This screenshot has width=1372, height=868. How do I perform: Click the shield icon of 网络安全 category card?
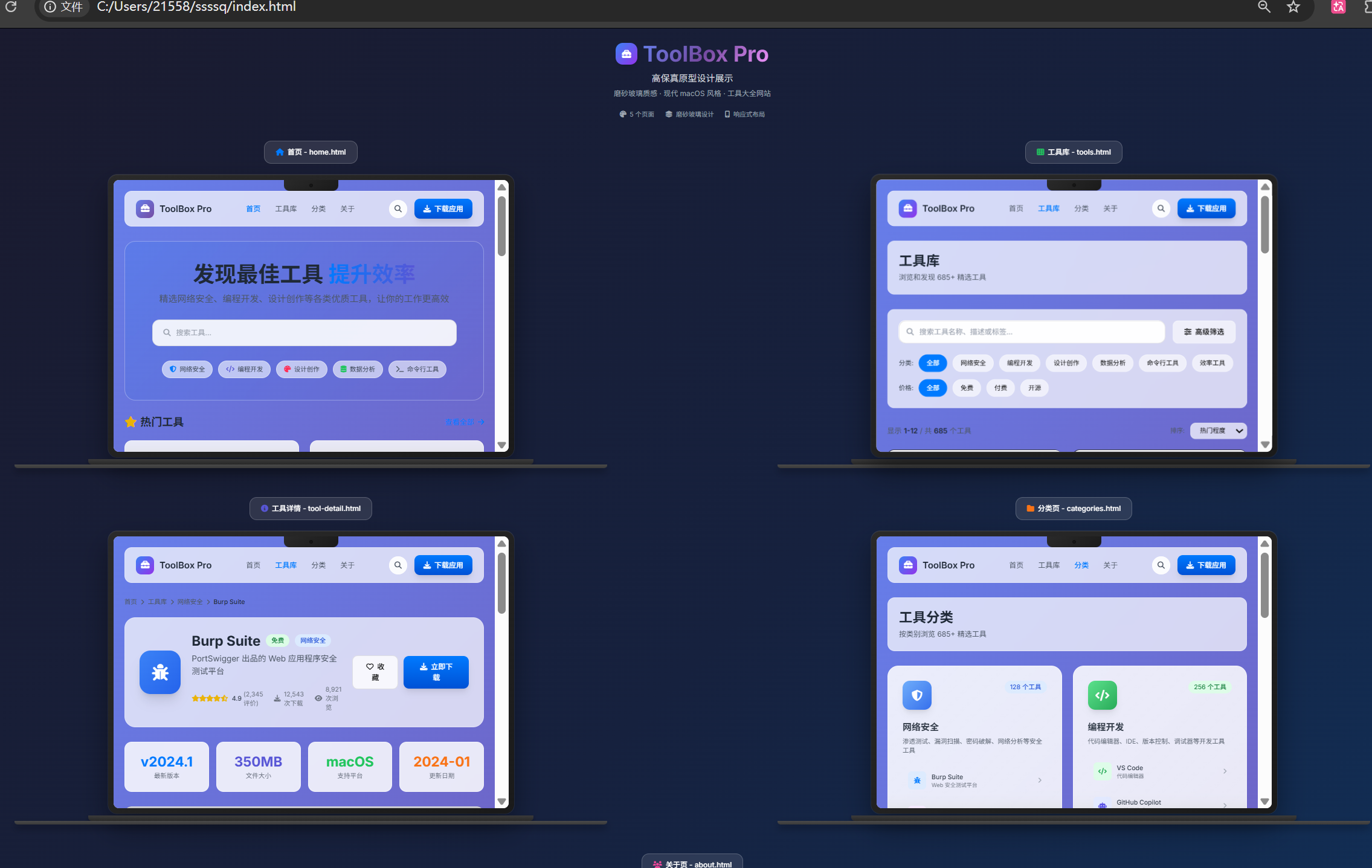pyautogui.click(x=916, y=695)
